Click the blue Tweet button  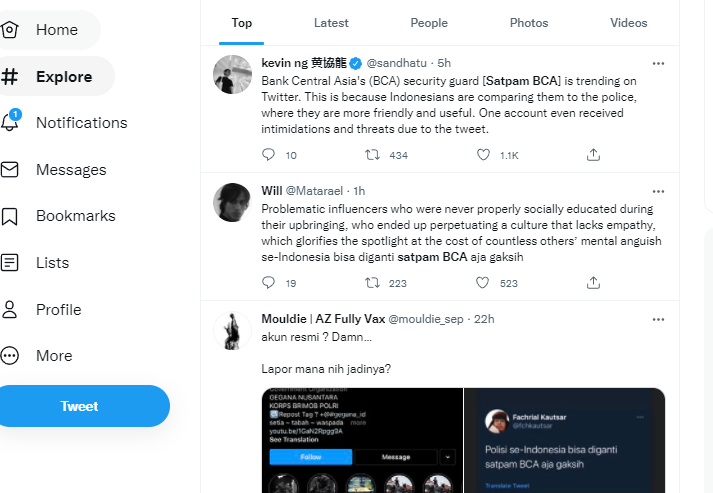pyautogui.click(x=79, y=406)
